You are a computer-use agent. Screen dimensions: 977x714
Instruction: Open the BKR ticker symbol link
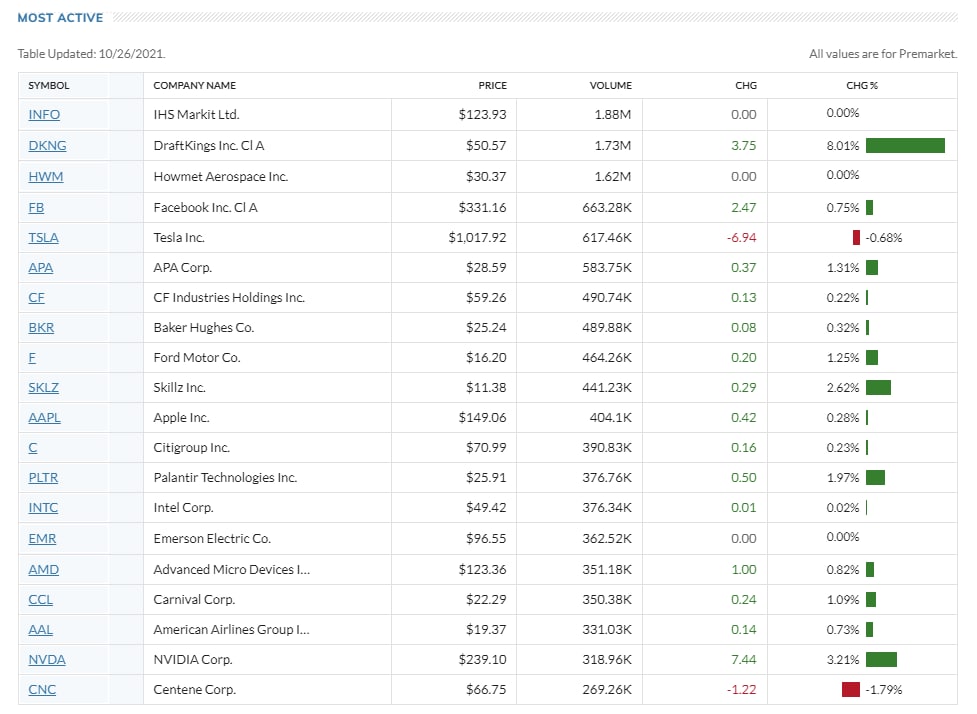tap(41, 328)
